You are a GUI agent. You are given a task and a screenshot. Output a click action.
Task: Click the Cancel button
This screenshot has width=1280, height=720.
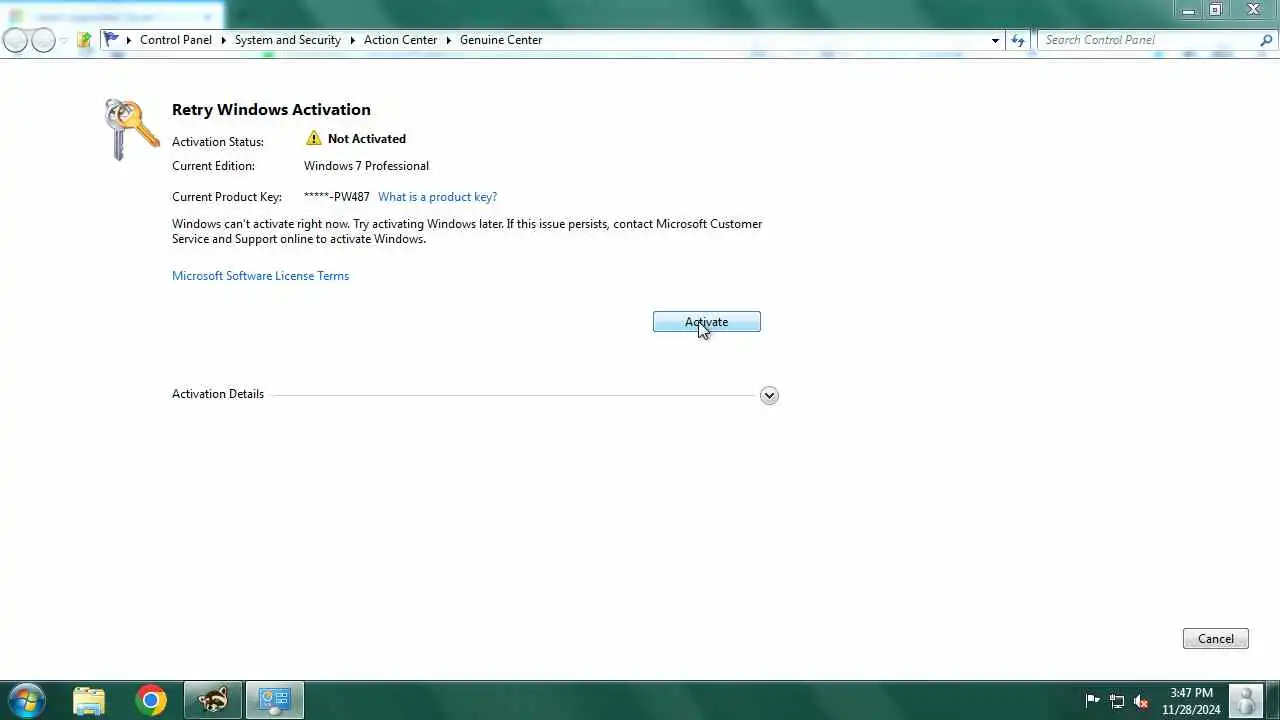pos(1216,639)
